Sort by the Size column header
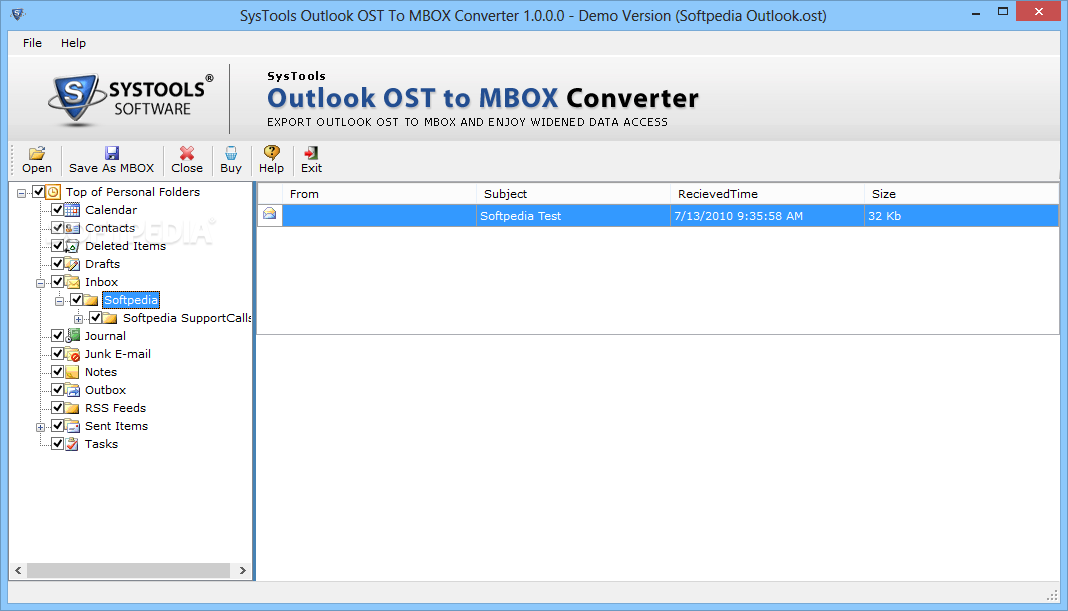 click(x=962, y=194)
